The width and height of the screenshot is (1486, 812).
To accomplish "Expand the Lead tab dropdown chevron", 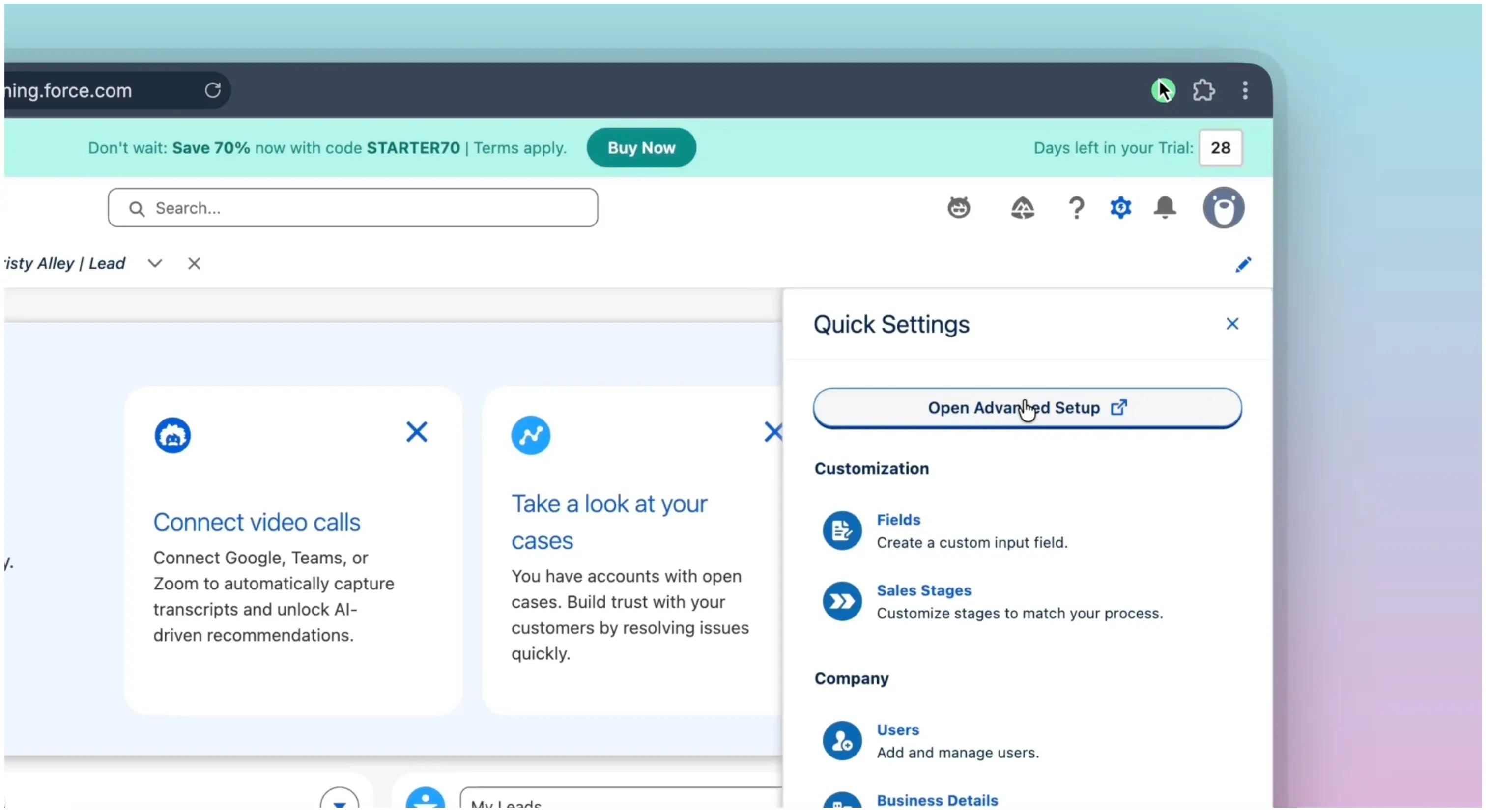I will pyautogui.click(x=155, y=264).
